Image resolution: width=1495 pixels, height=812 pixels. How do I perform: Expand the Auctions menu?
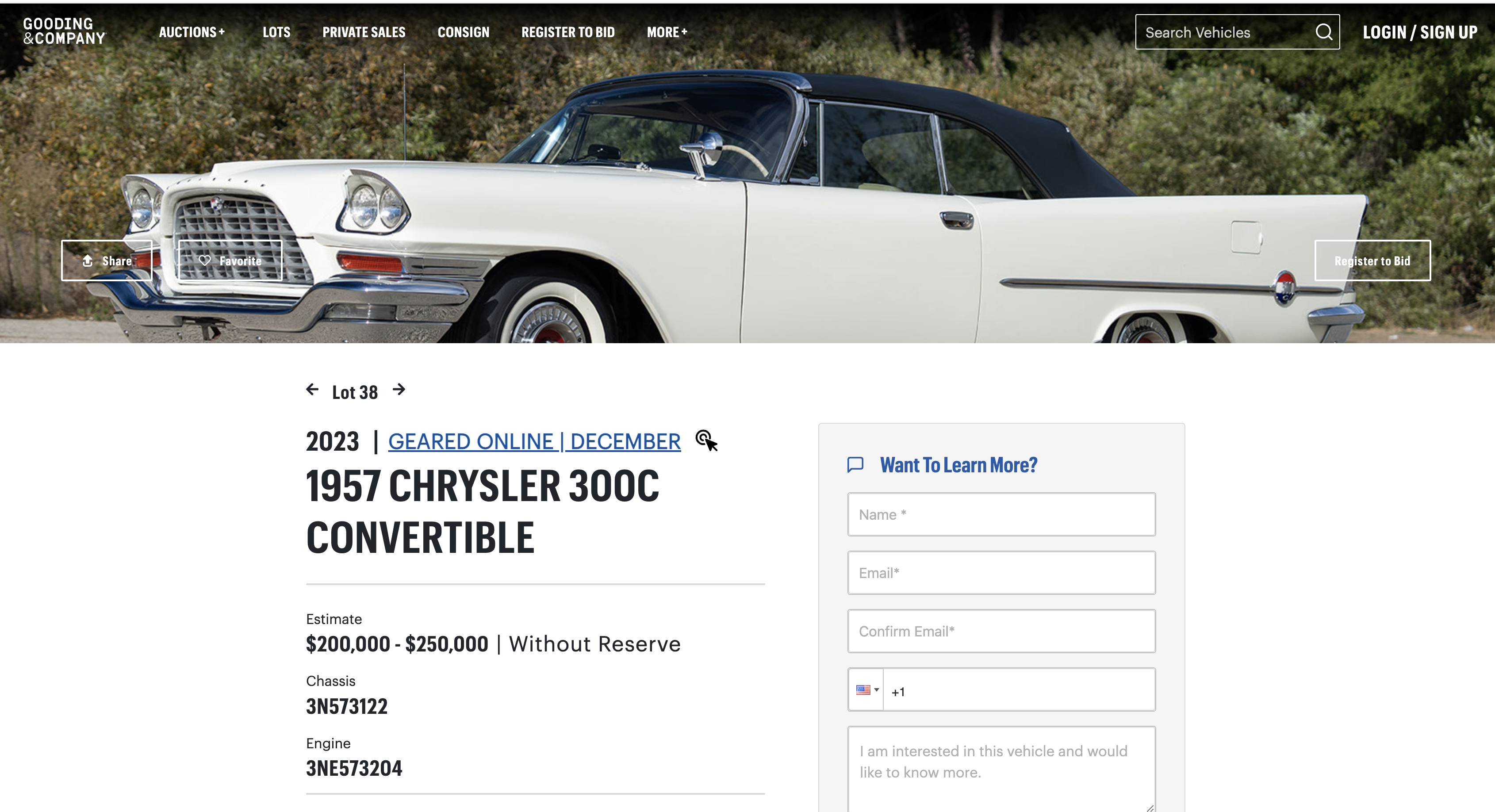192,32
